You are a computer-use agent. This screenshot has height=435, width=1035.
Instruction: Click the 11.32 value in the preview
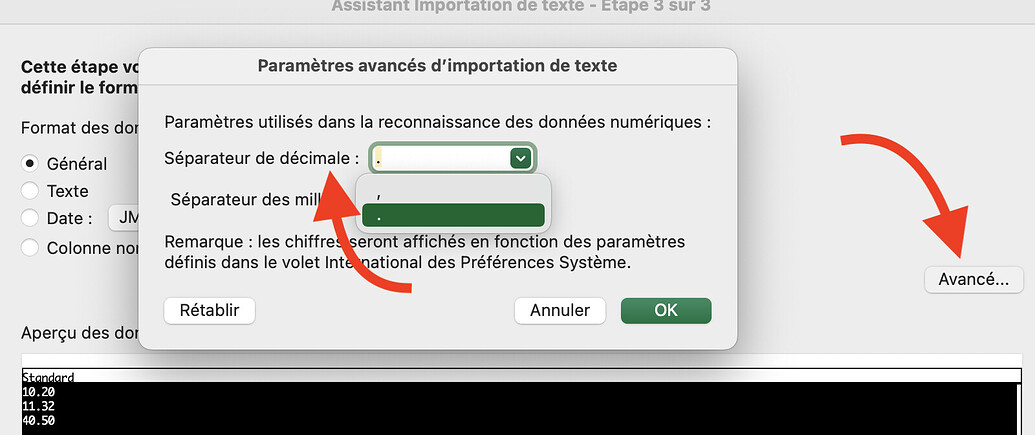(40, 406)
